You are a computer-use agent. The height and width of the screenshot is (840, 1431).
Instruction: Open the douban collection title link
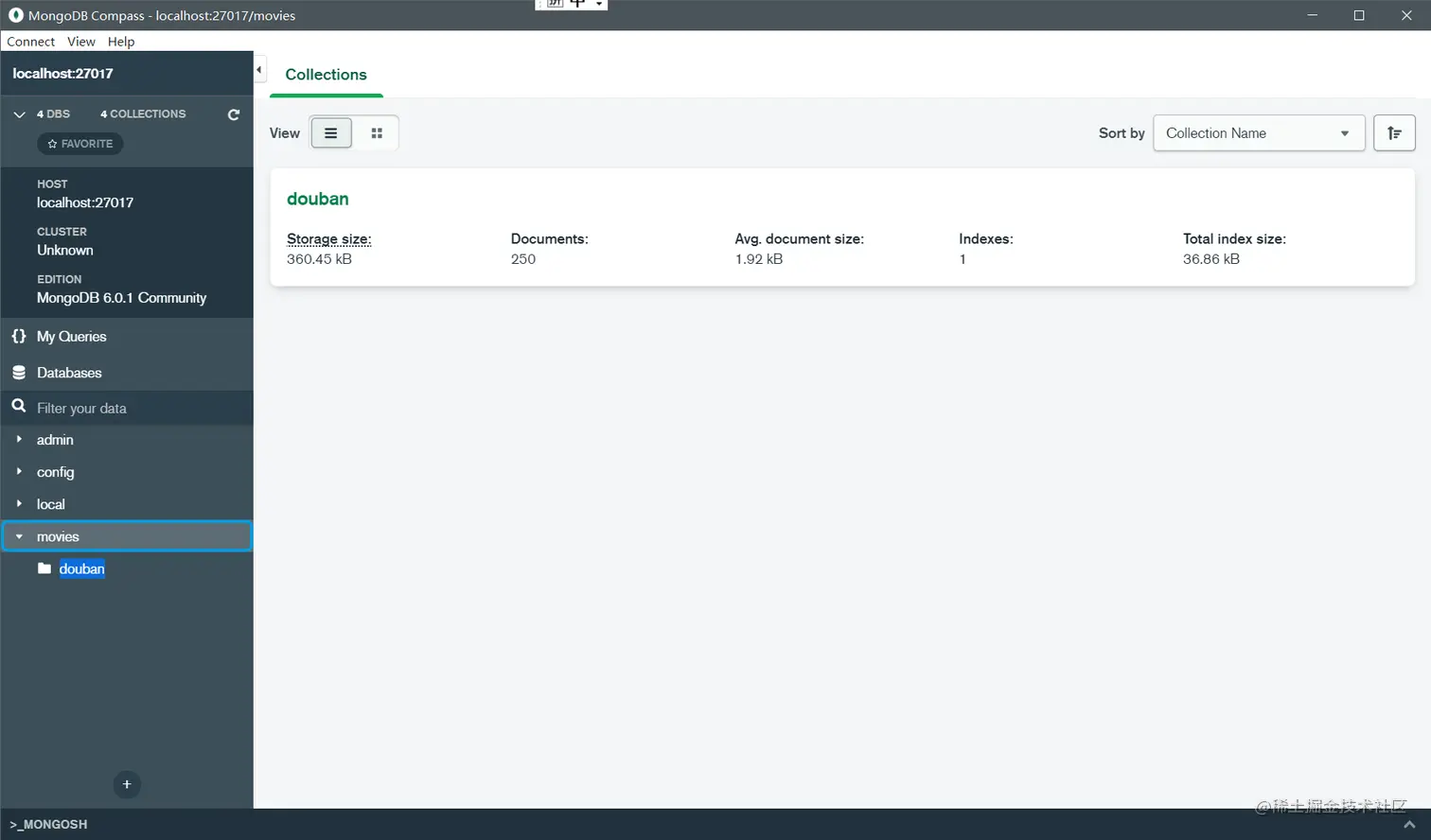point(318,199)
